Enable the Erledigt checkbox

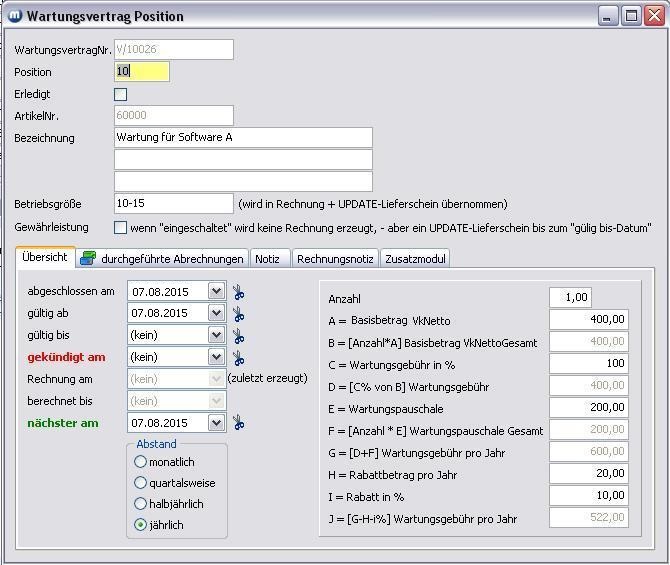pos(121,94)
